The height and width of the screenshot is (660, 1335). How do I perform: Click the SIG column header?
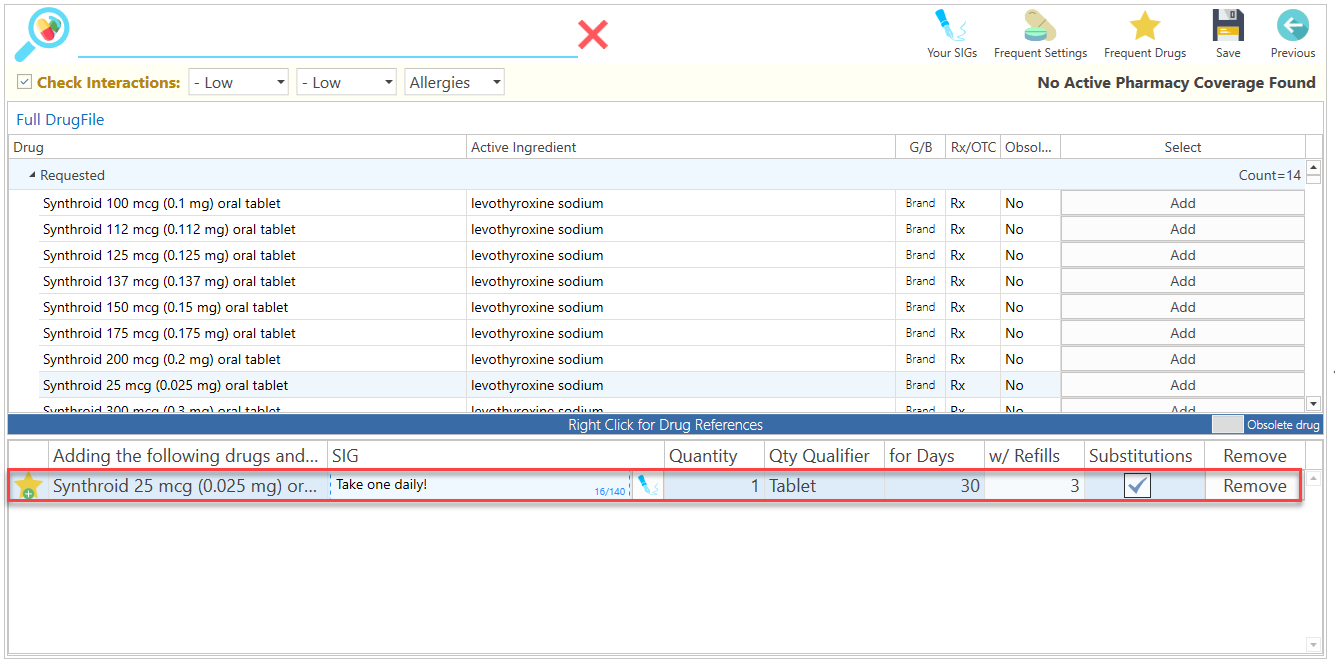pyautogui.click(x=497, y=456)
